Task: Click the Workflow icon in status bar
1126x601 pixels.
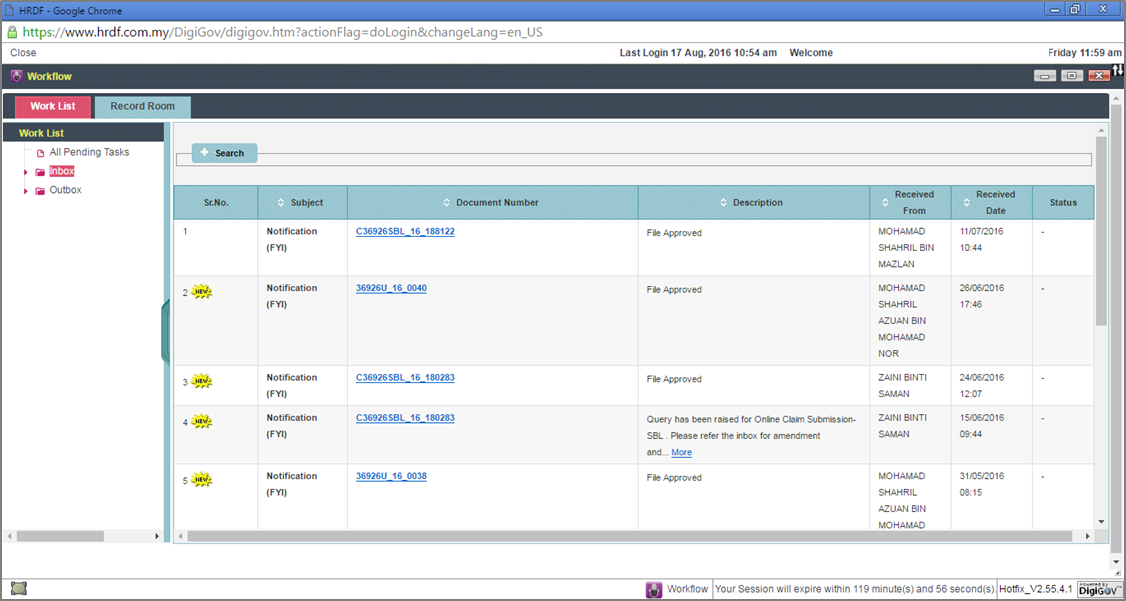Action: [x=653, y=590]
